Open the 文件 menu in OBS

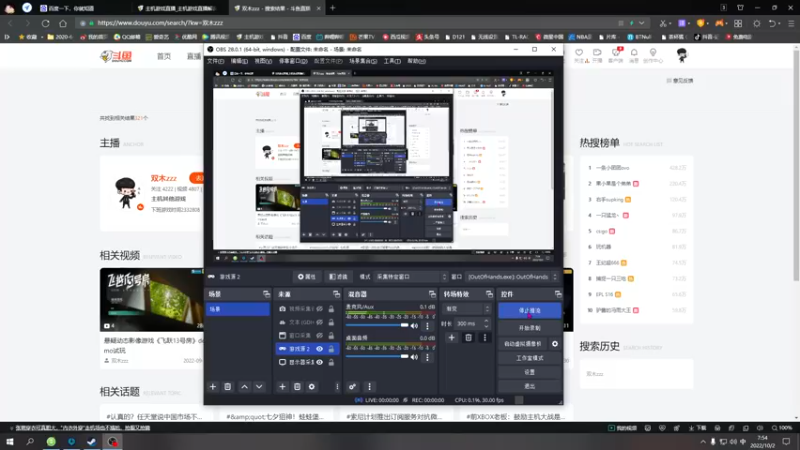click(215, 61)
